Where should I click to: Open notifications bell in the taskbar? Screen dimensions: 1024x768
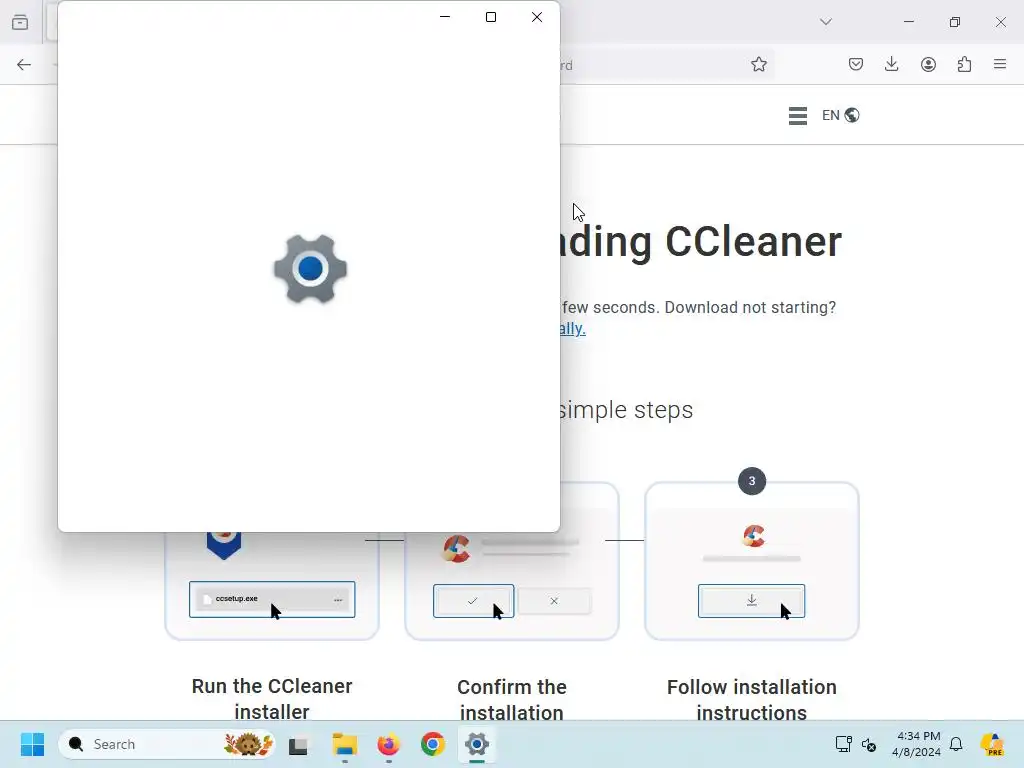click(x=956, y=744)
